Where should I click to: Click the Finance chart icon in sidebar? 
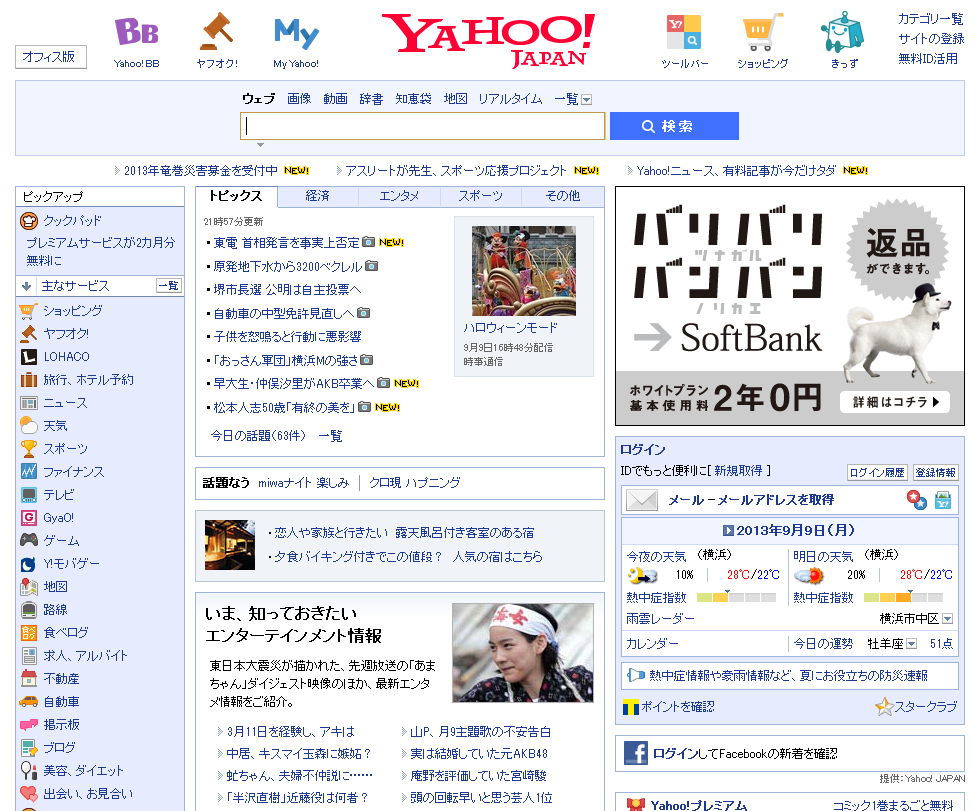click(29, 471)
